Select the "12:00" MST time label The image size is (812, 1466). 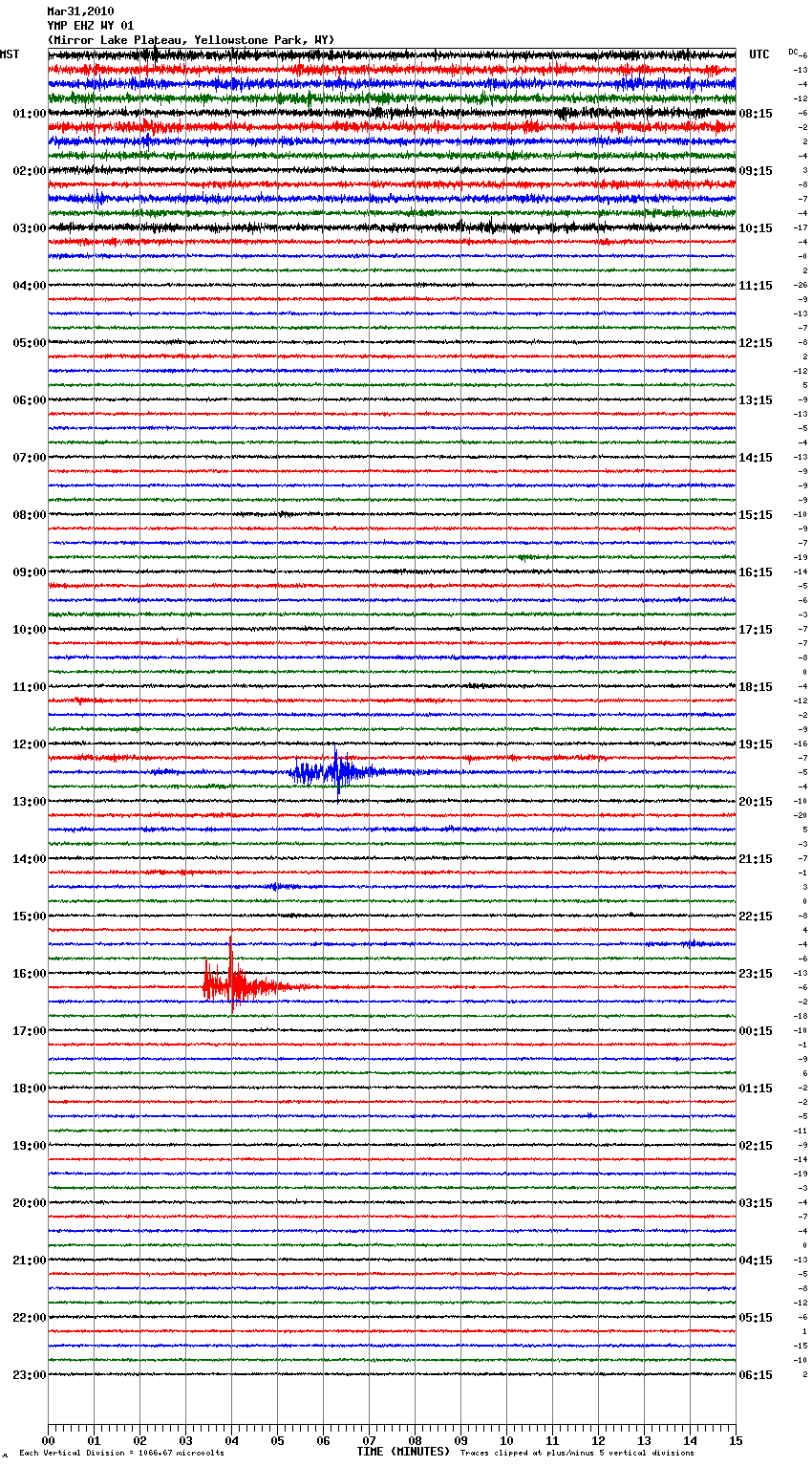[x=30, y=744]
